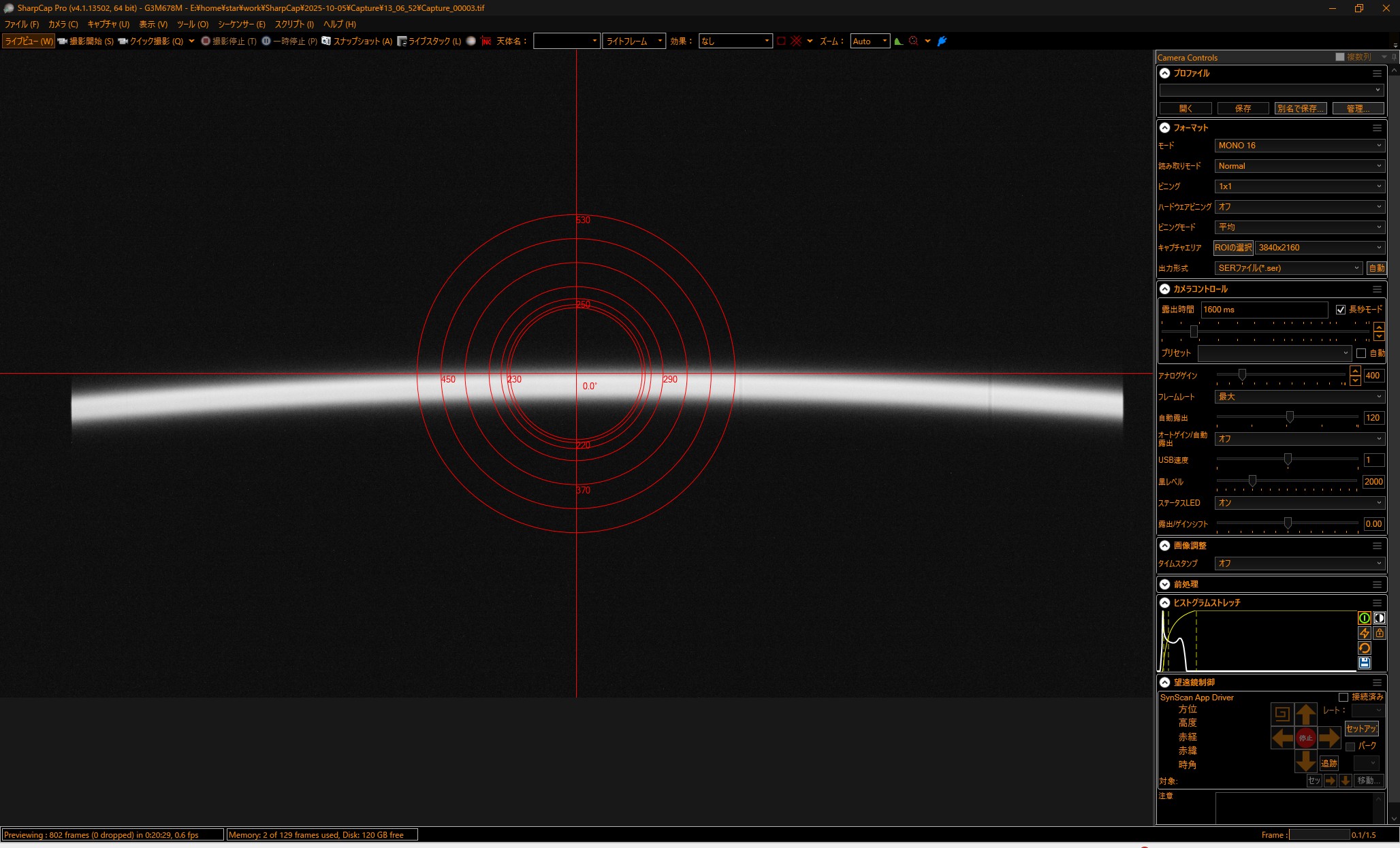The image size is (1400, 848).
Task: Collapse the カメラコントロール panel section
Action: (x=1165, y=289)
